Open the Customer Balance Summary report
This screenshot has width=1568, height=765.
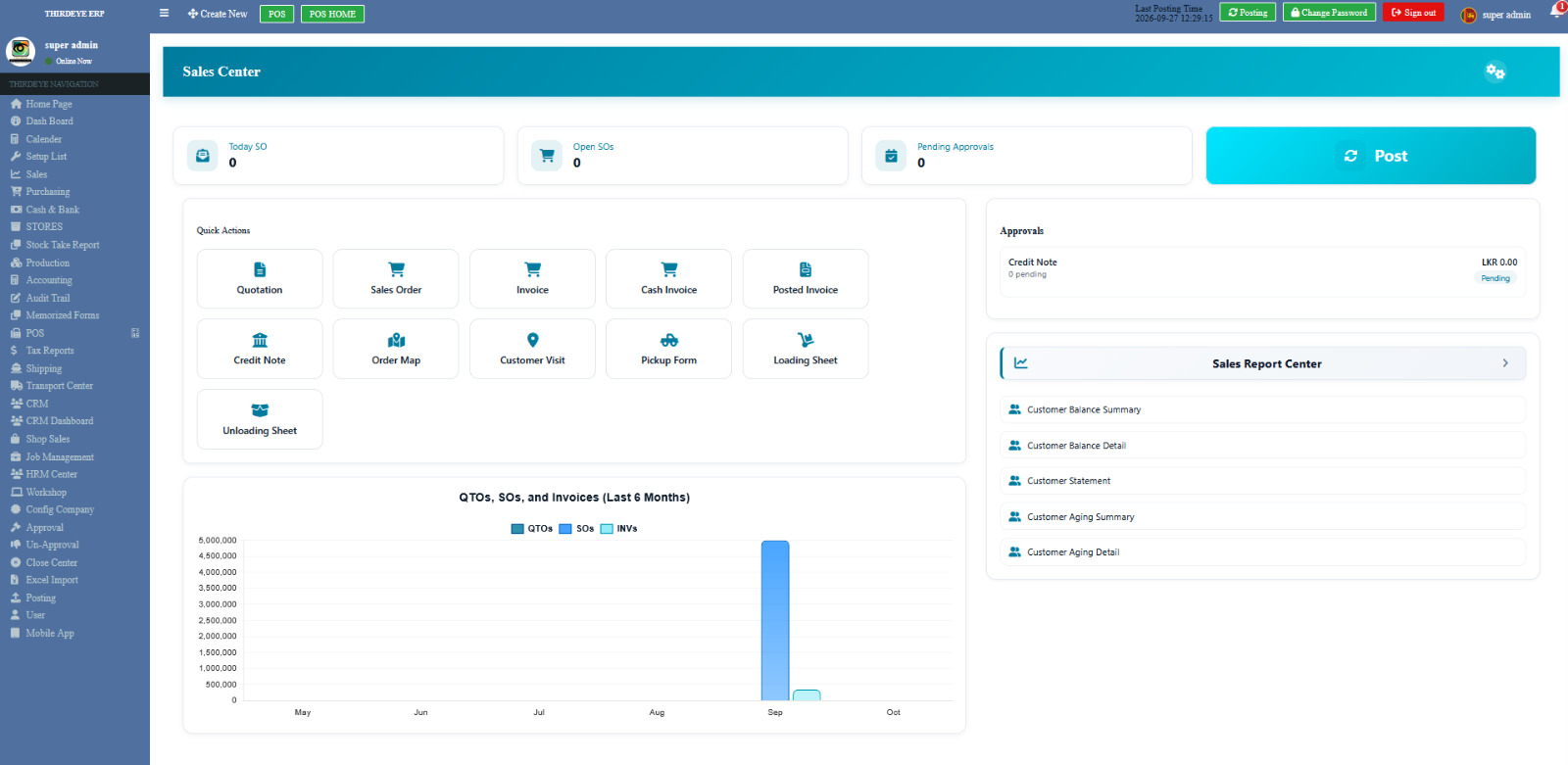[1262, 409]
